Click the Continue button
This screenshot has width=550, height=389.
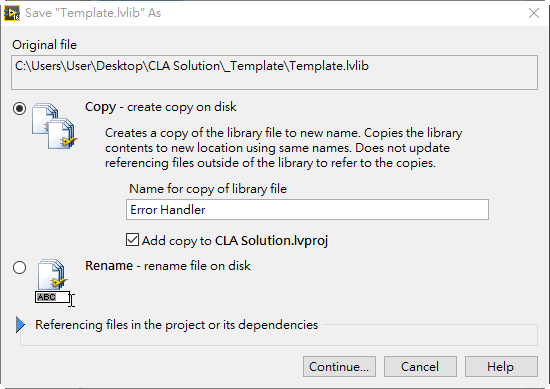pos(339,367)
